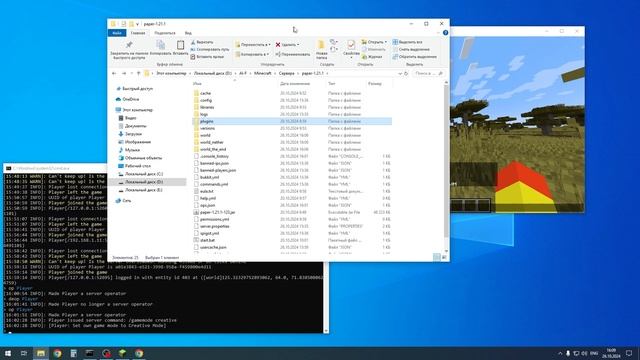Select Quick access (Быстрый доступ)
Screen dimensions: 640x360
click(138, 89)
